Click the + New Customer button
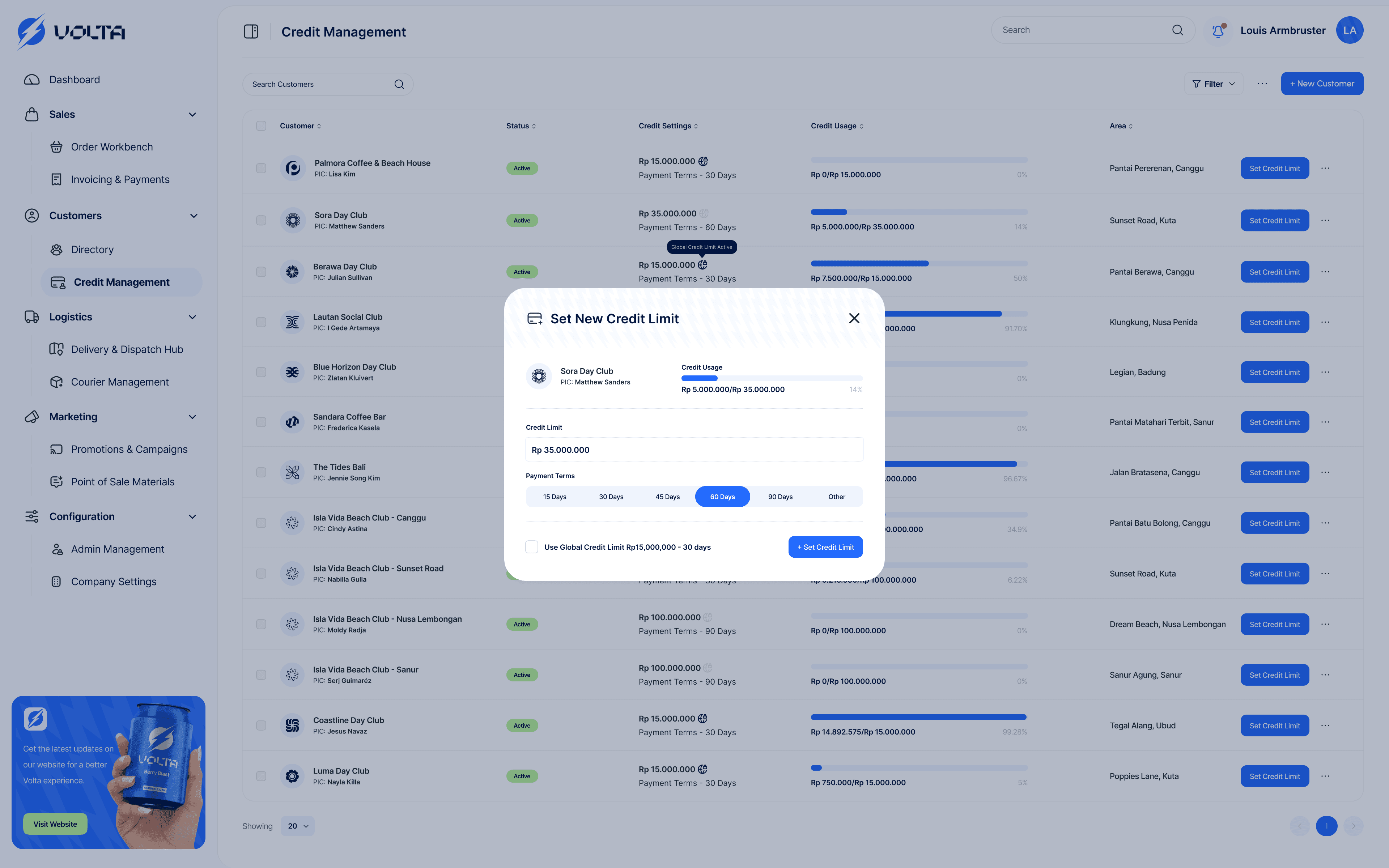This screenshot has width=1389, height=868. 1322,84
